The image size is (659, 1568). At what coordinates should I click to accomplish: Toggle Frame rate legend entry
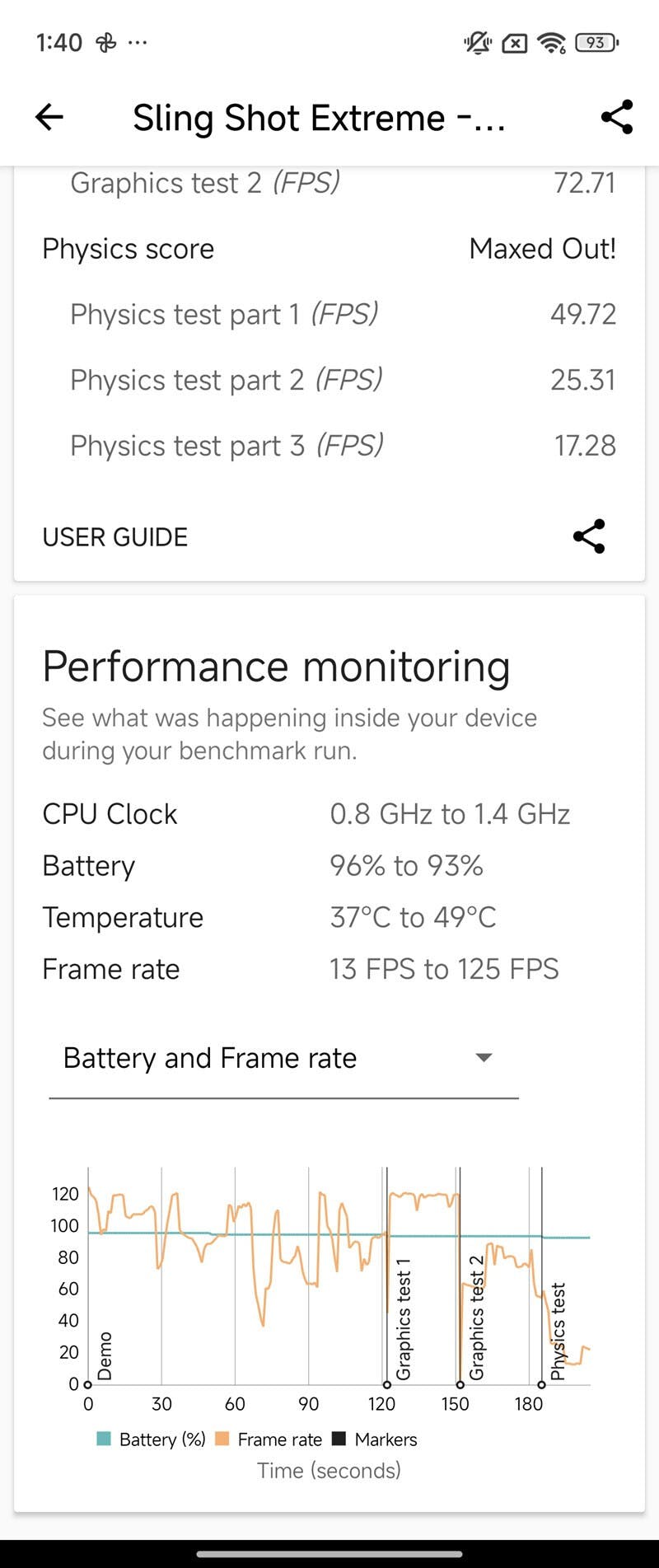tap(269, 1439)
